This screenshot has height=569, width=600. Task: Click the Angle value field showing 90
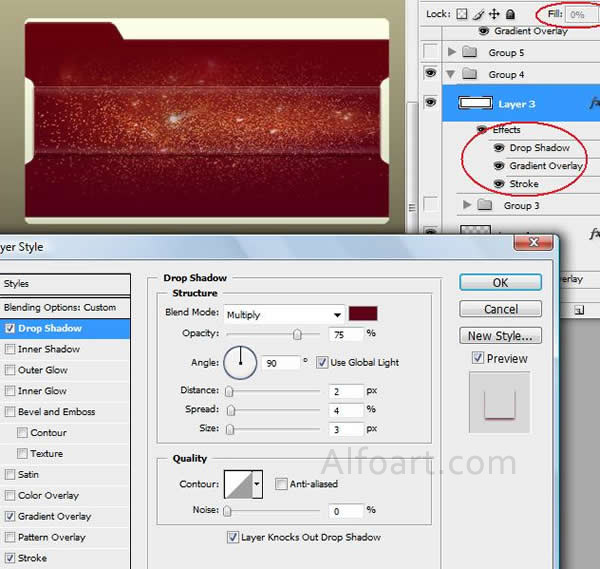tap(280, 363)
